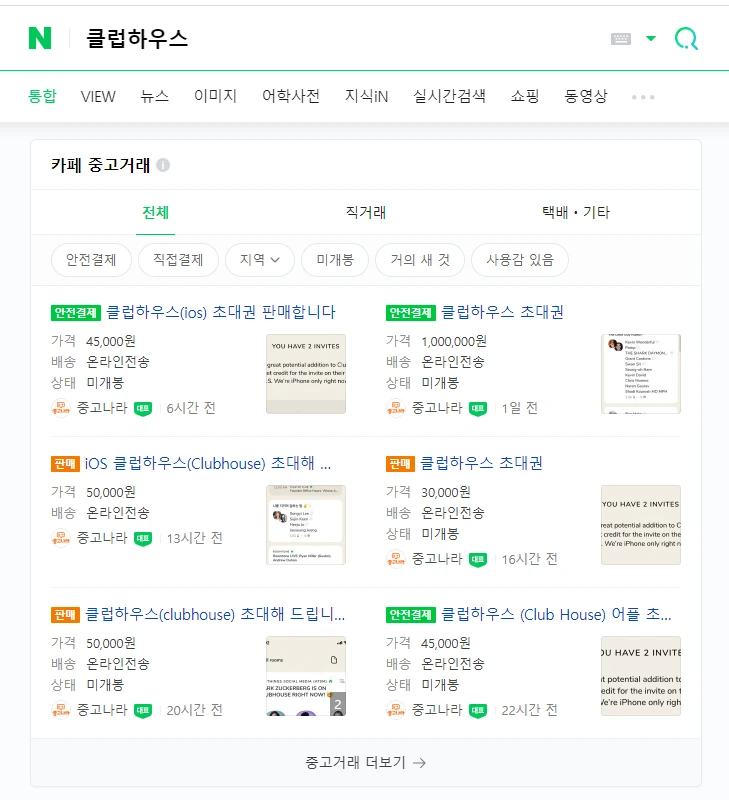Click 중고나라 cafe icon on 13시간 전 listing
Viewport: 729px width, 800px height.
pos(61,538)
